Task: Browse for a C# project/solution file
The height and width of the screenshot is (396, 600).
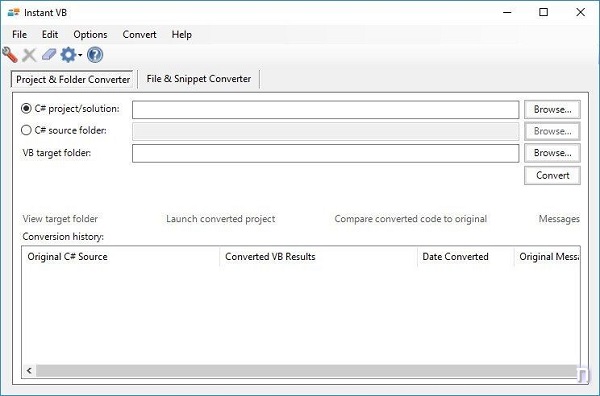Action: click(x=552, y=109)
